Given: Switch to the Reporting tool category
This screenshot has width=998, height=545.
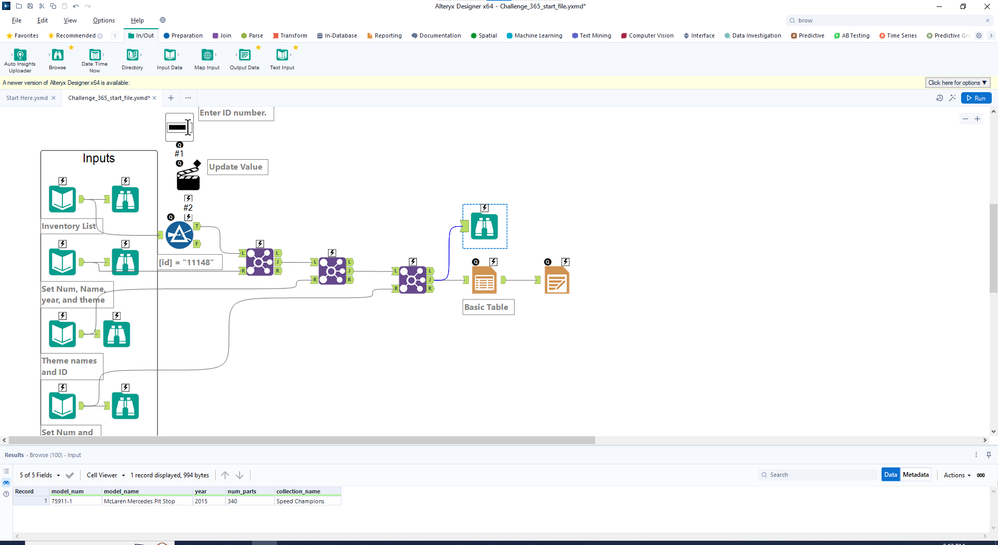Looking at the screenshot, I should pyautogui.click(x=384, y=36).
